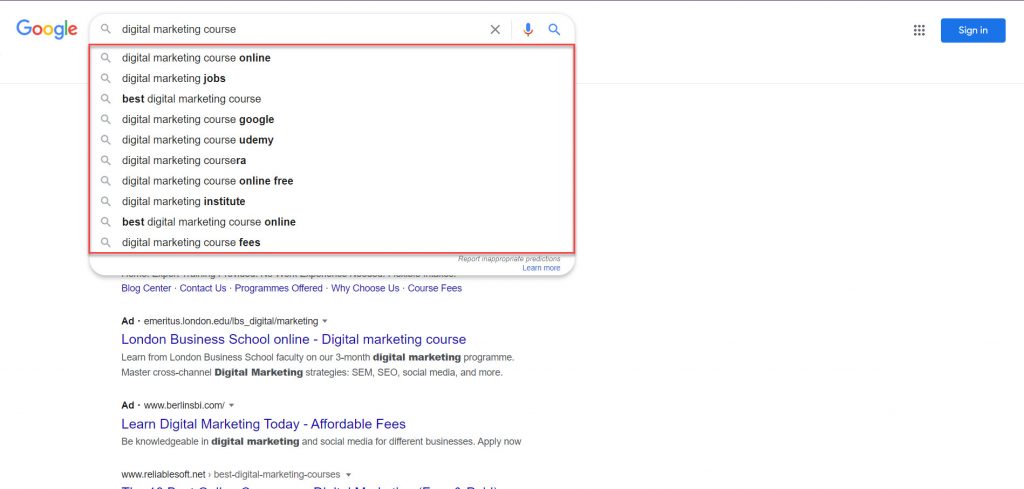
Task: Expand dropdown arrow next to emeritus.london.edu URL
Action: coord(325,321)
